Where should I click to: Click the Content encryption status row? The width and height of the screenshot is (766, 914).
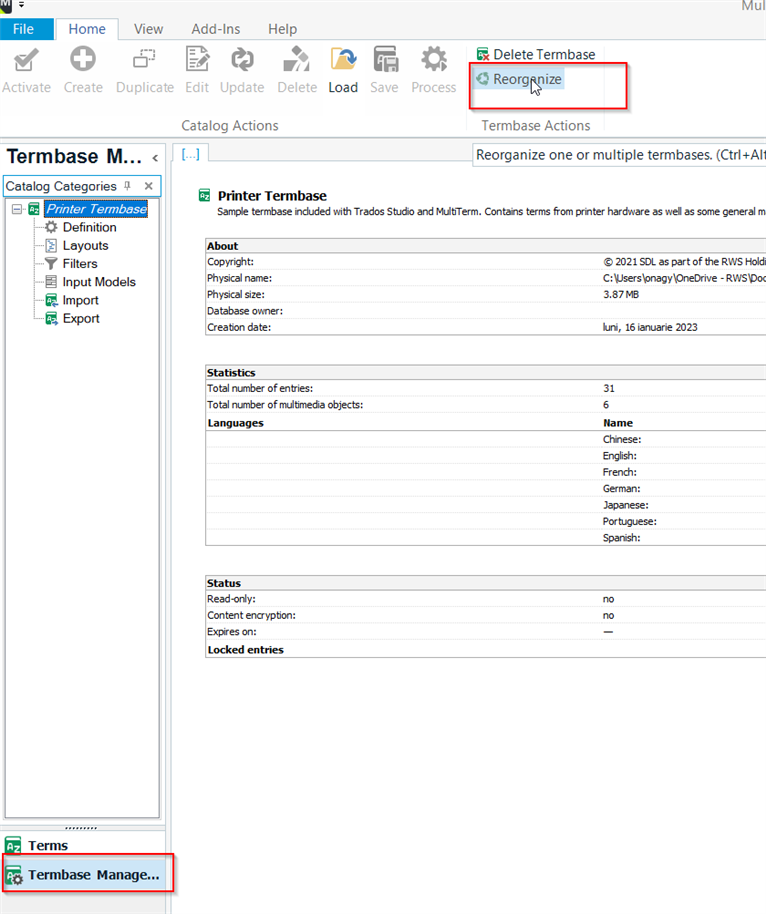[x=486, y=616]
